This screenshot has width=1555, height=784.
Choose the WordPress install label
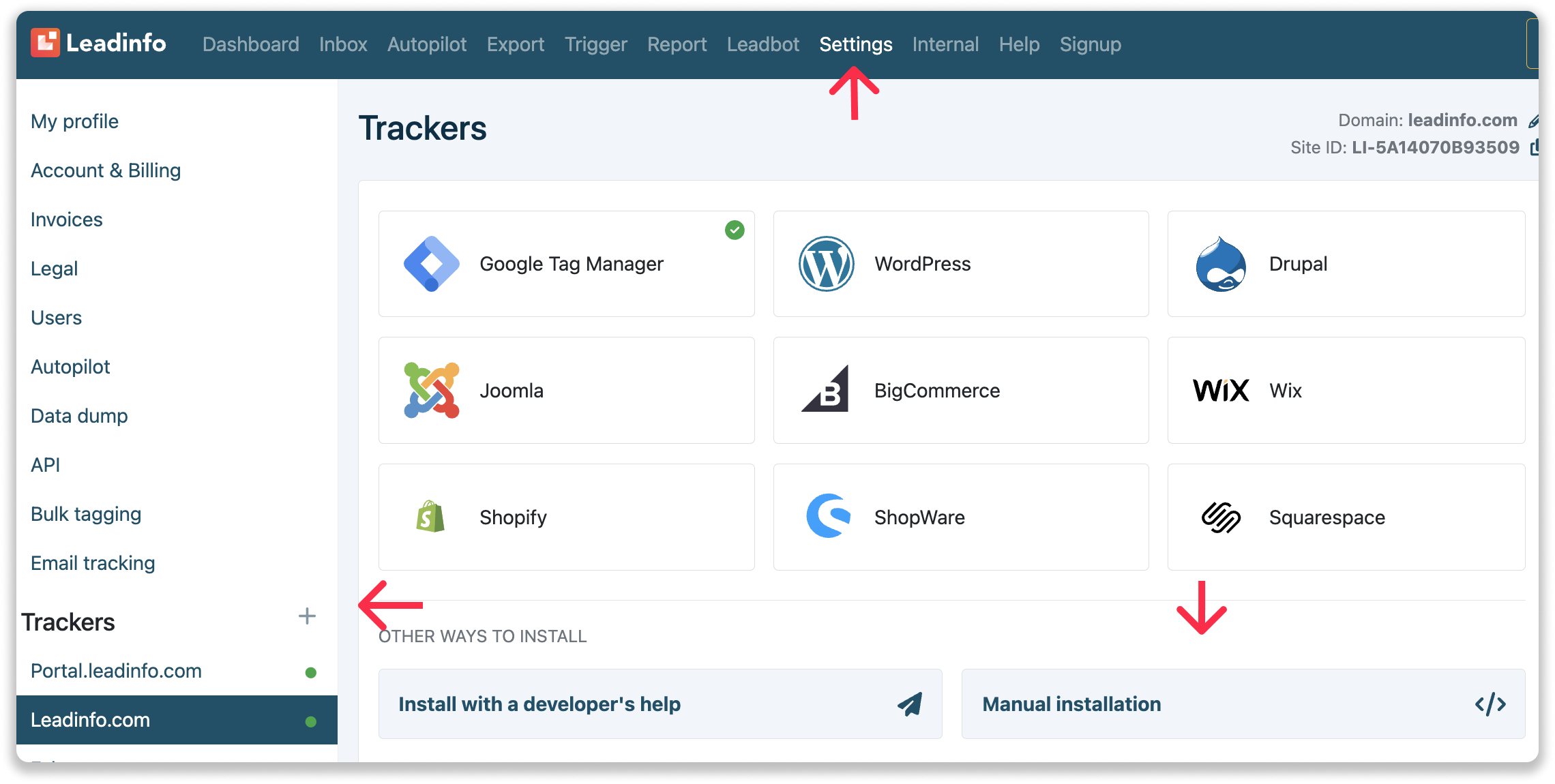click(x=922, y=264)
